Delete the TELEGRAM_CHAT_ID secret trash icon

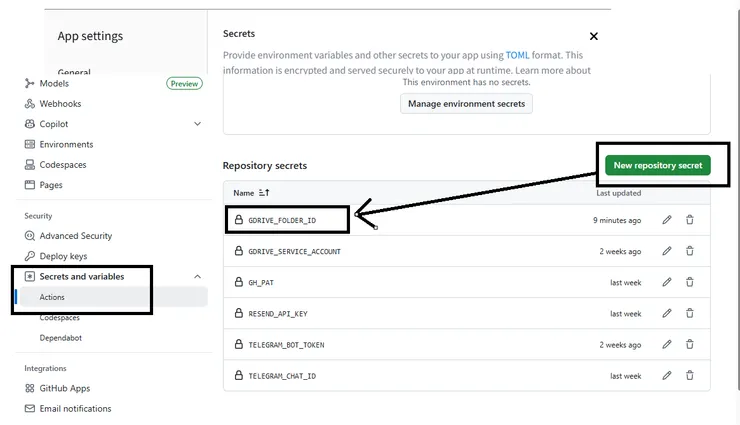point(690,376)
